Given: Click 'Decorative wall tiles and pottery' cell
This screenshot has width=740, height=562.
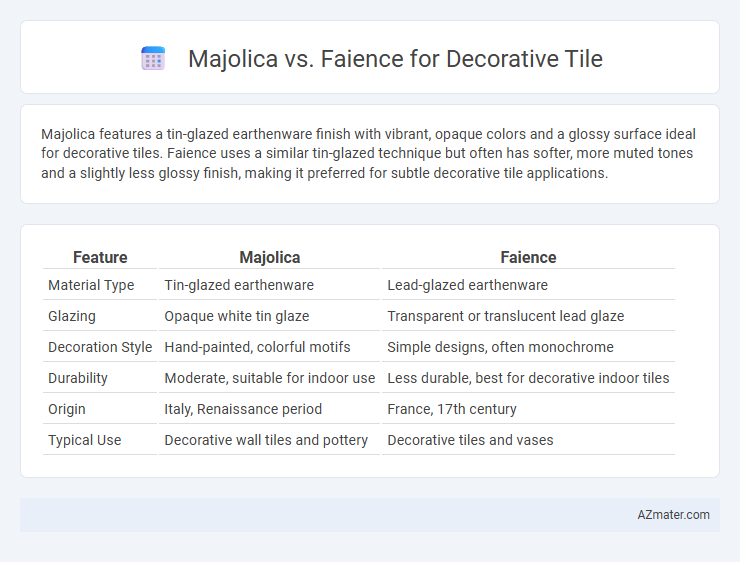Looking at the screenshot, I should [x=269, y=440].
